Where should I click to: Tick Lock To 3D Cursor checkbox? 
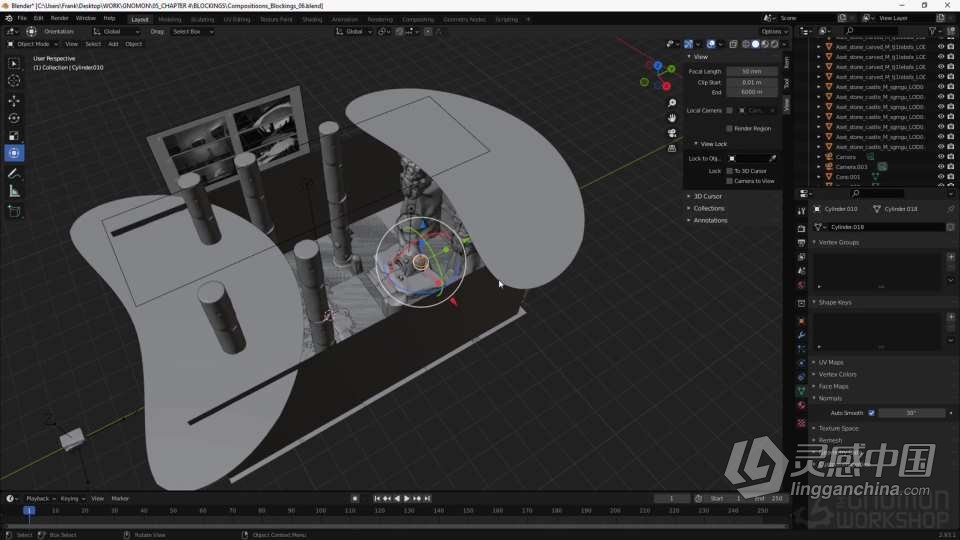pos(729,171)
